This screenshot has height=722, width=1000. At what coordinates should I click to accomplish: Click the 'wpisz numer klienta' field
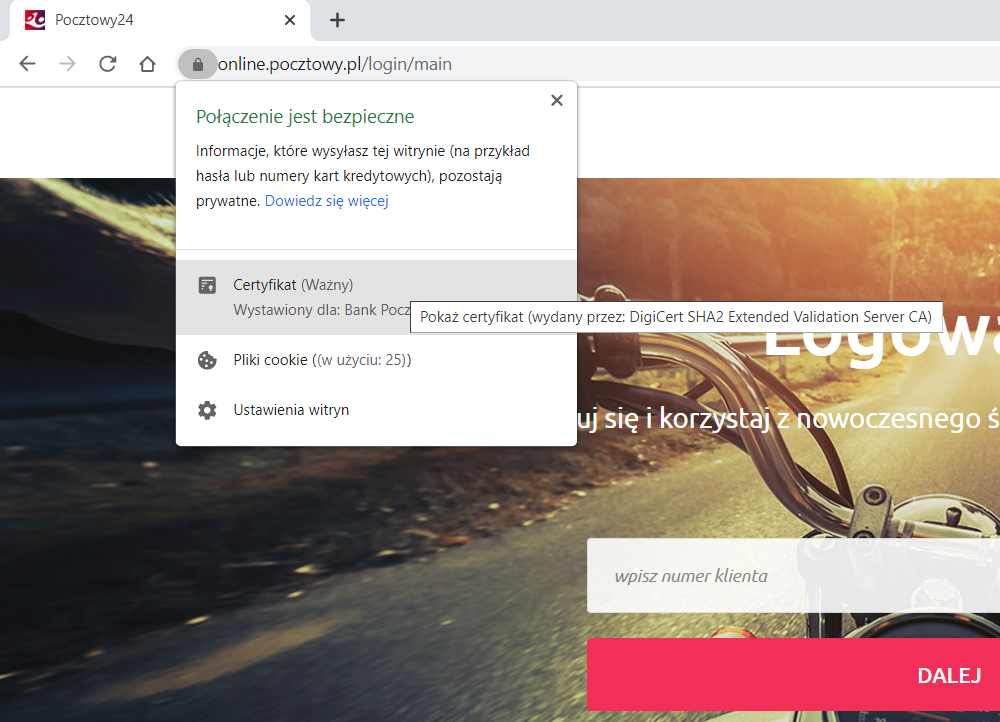793,576
